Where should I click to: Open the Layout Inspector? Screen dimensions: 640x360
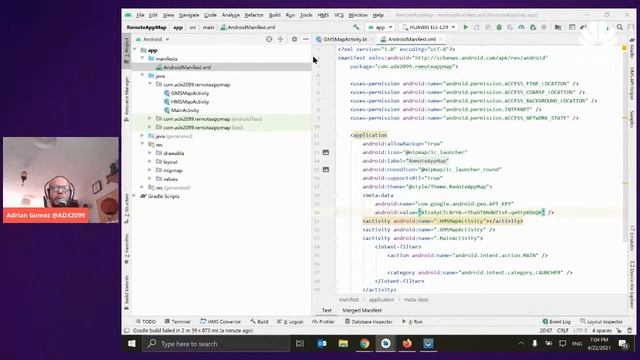coord(601,322)
